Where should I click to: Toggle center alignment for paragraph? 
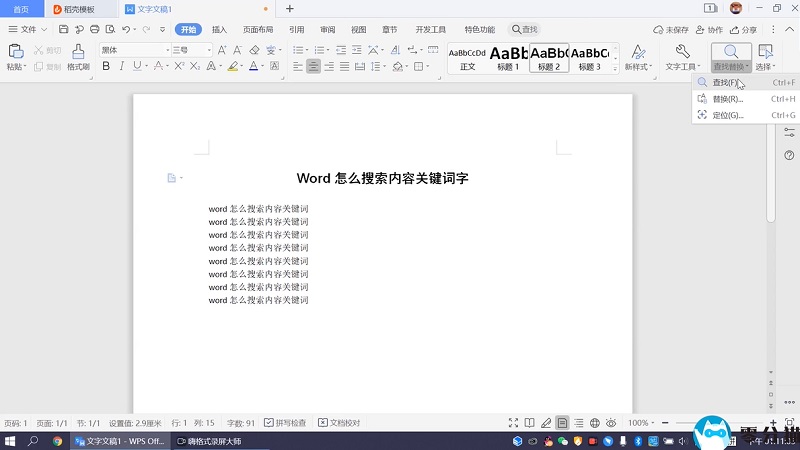tap(315, 67)
